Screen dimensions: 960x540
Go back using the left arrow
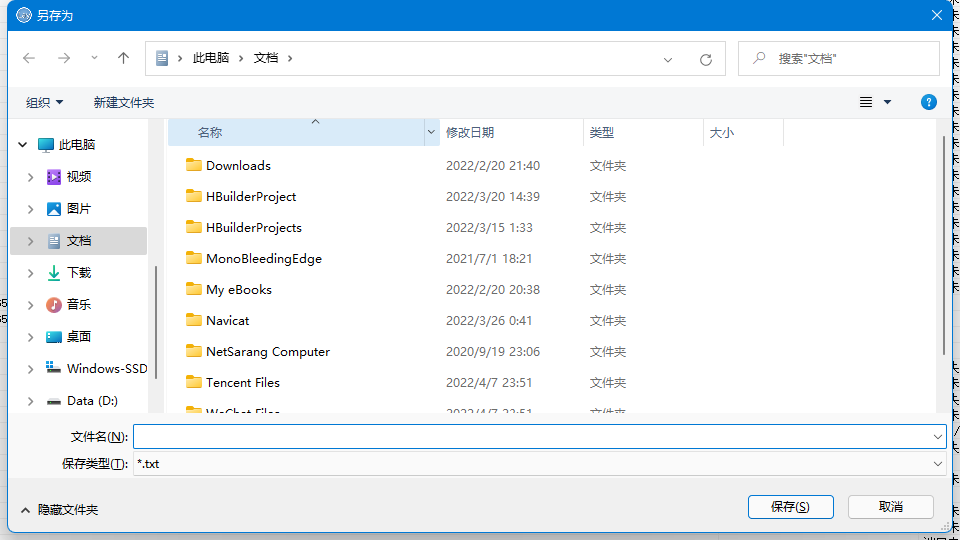click(x=29, y=58)
